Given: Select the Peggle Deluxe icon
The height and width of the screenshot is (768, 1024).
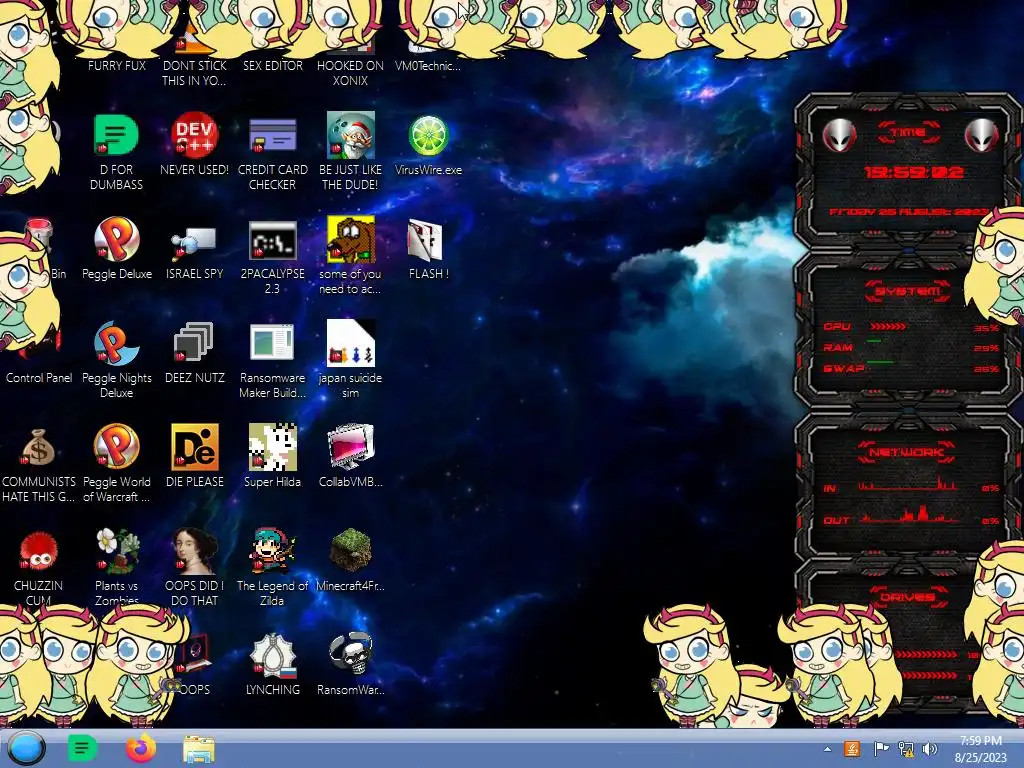Looking at the screenshot, I should tap(116, 239).
